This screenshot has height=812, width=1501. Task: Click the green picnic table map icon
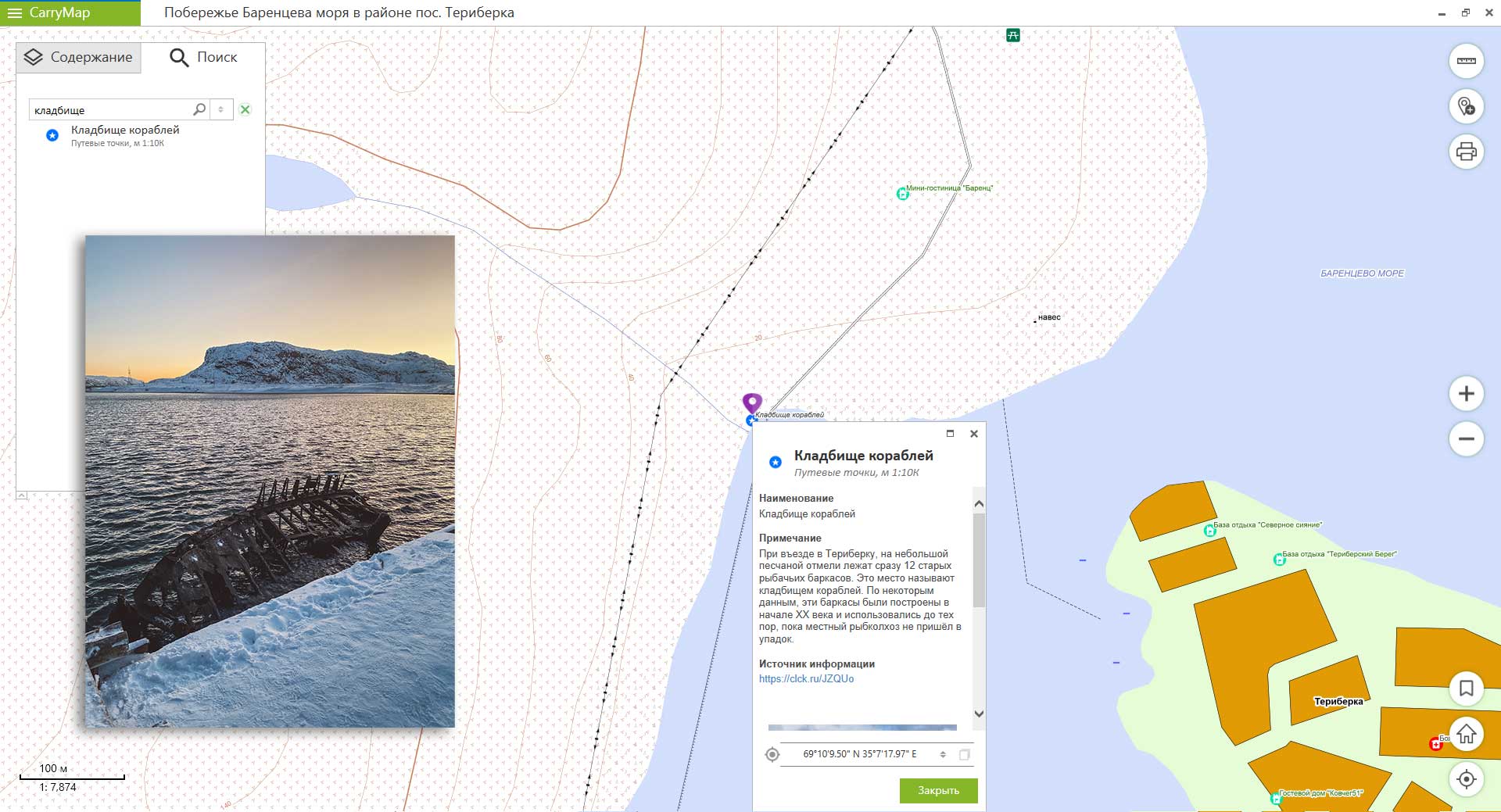coord(1013,35)
